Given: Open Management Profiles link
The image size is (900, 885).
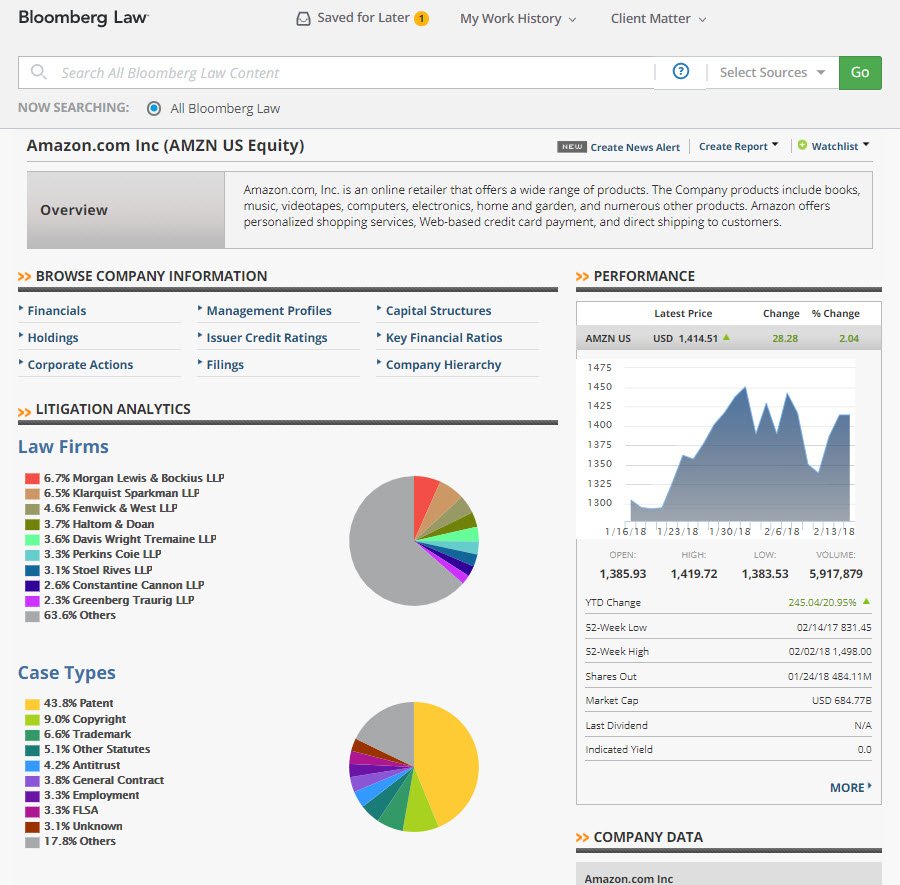Looking at the screenshot, I should click(x=269, y=310).
